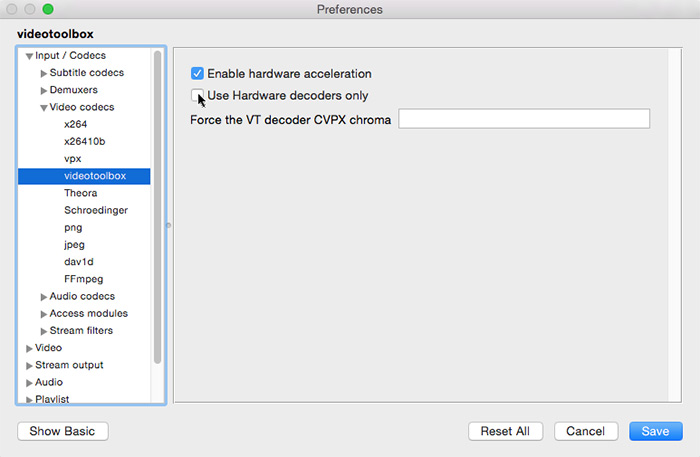Select the Stream output label
The height and width of the screenshot is (457, 700).
[x=69, y=365]
